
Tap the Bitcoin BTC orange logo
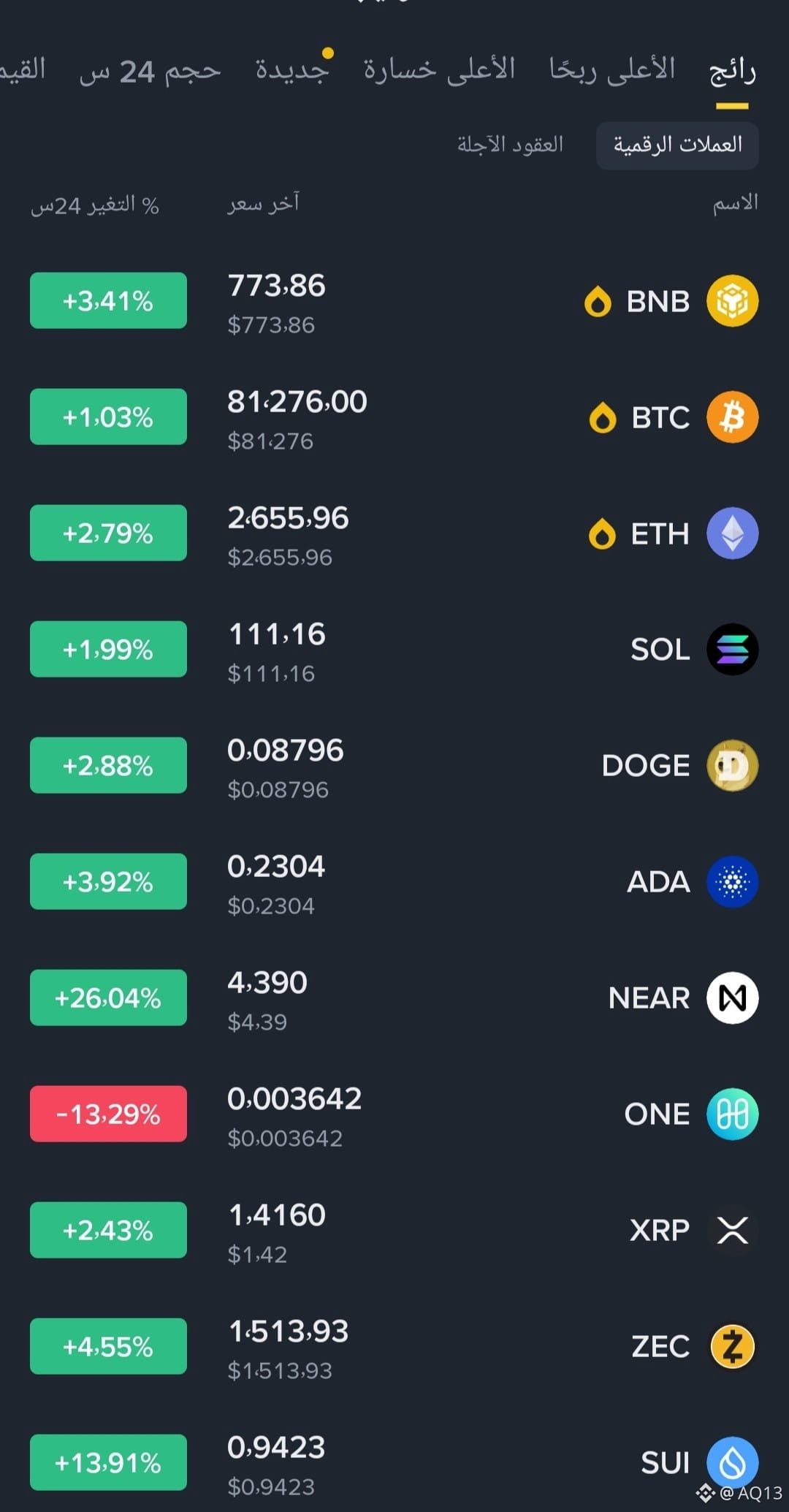tap(732, 417)
